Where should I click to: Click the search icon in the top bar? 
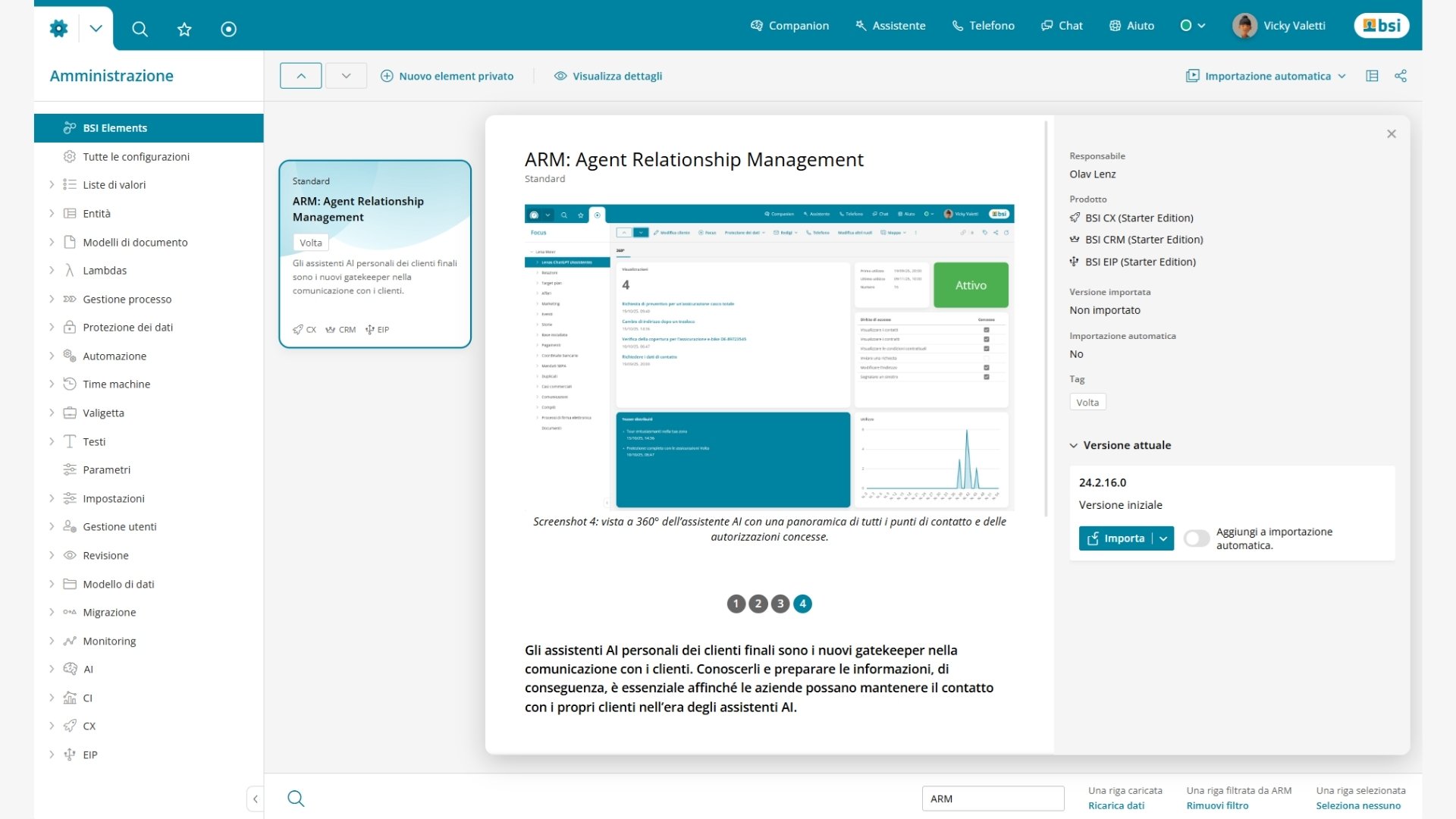(140, 29)
